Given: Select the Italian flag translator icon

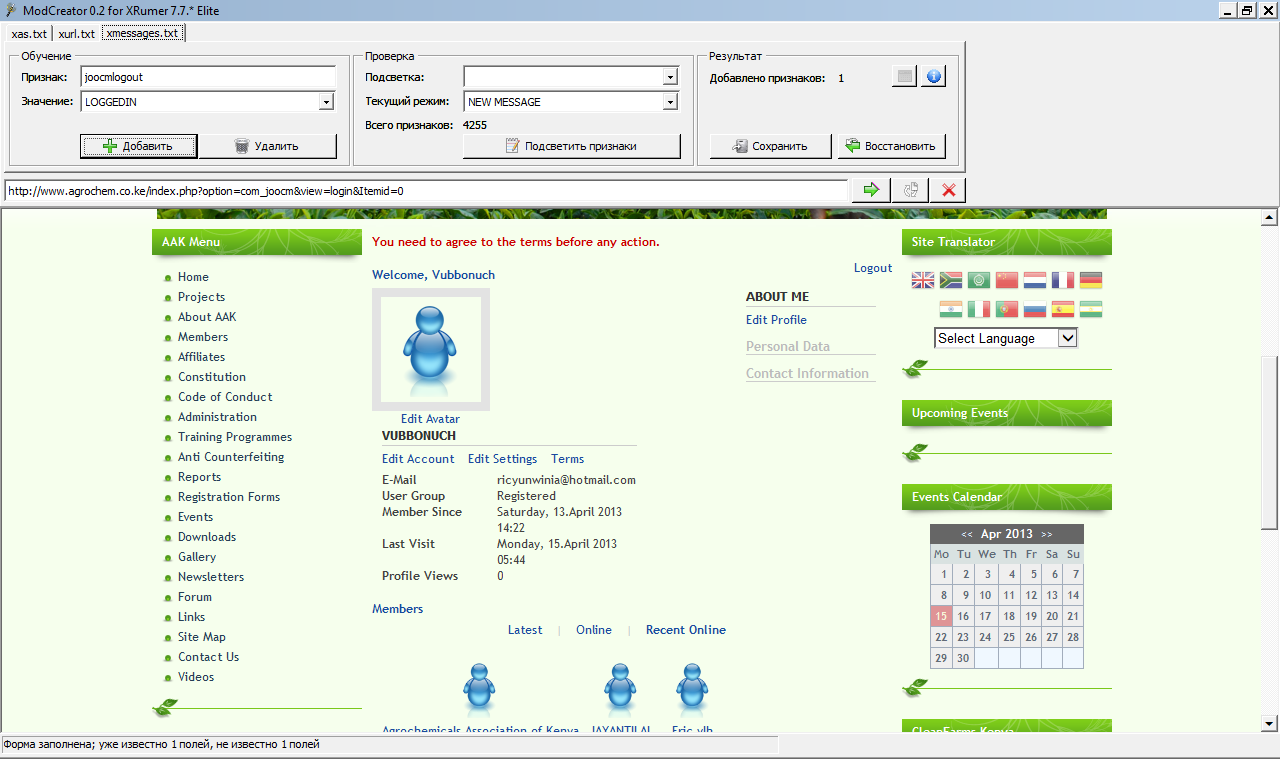Looking at the screenshot, I should (979, 309).
